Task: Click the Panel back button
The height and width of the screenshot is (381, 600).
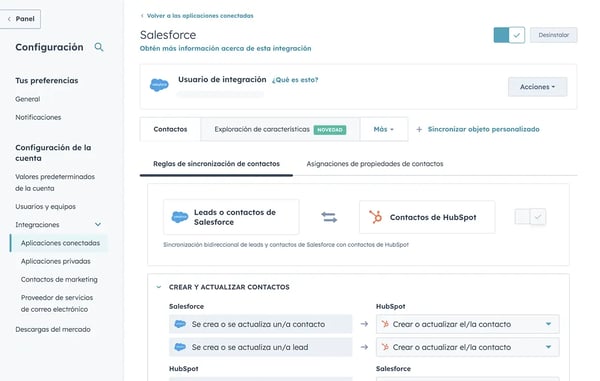Action: pos(20,19)
